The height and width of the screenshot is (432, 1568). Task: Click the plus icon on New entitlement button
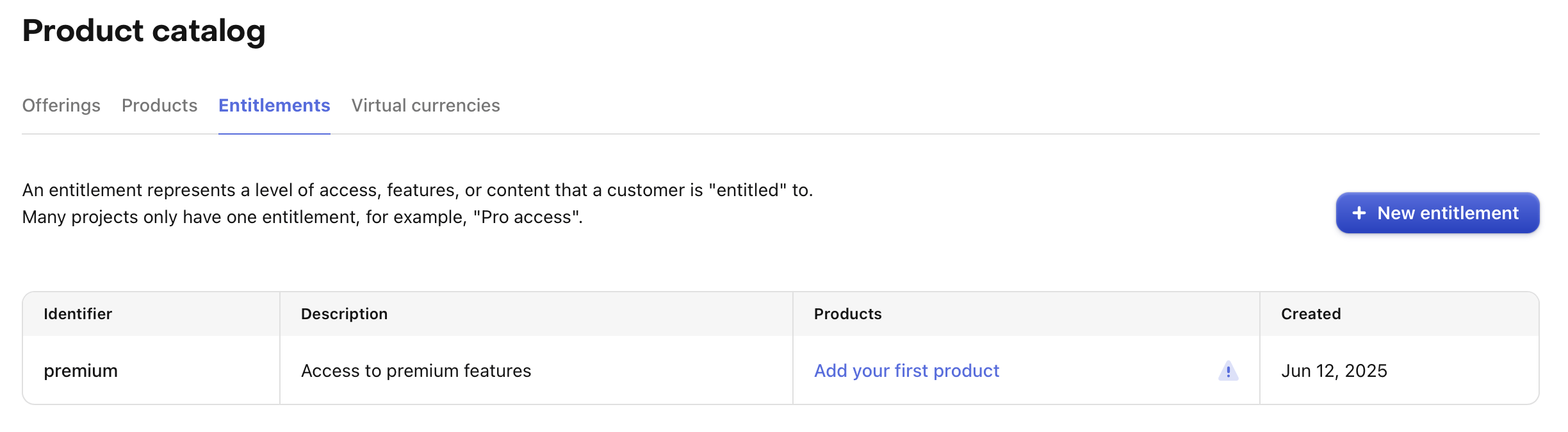pyautogui.click(x=1359, y=213)
